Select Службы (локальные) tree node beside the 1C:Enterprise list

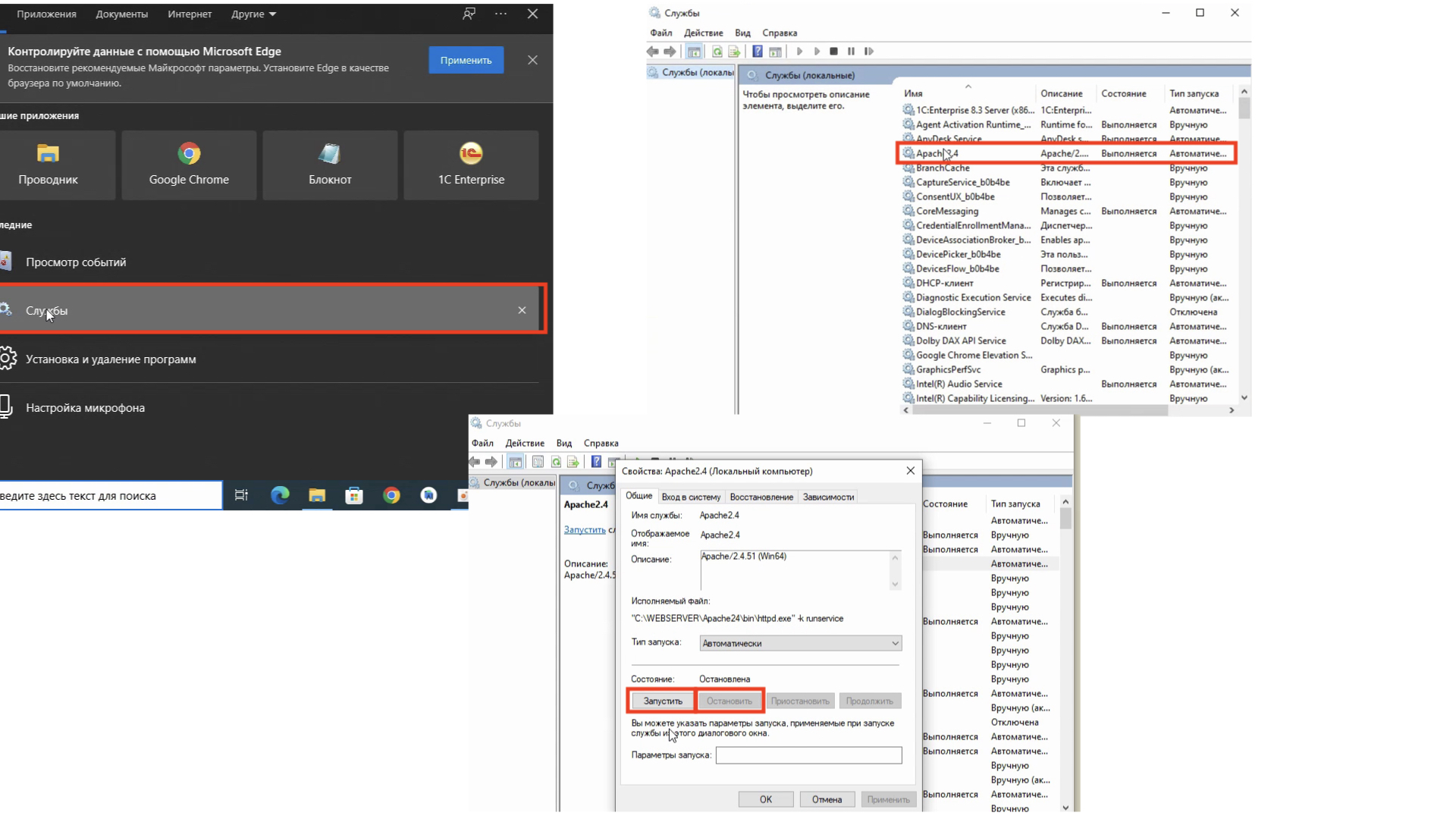tap(690, 73)
